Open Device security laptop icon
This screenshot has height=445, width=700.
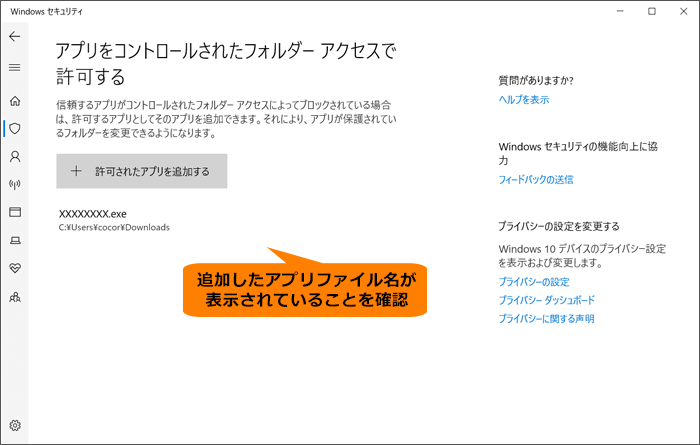(15, 240)
